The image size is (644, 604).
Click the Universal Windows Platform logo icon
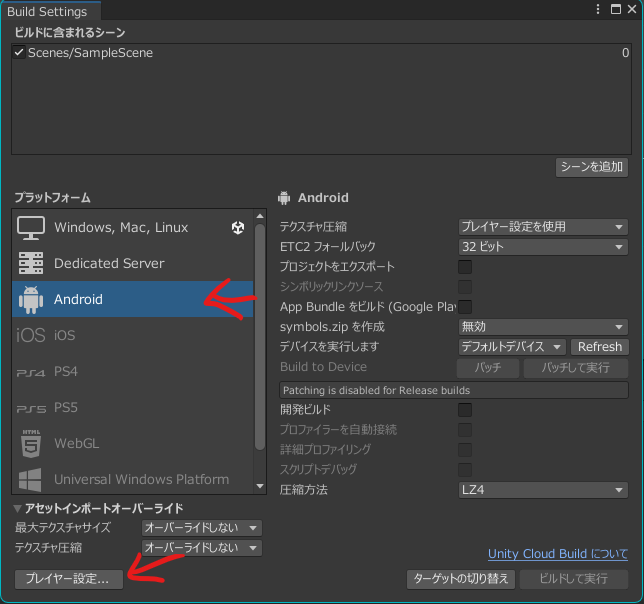30,480
